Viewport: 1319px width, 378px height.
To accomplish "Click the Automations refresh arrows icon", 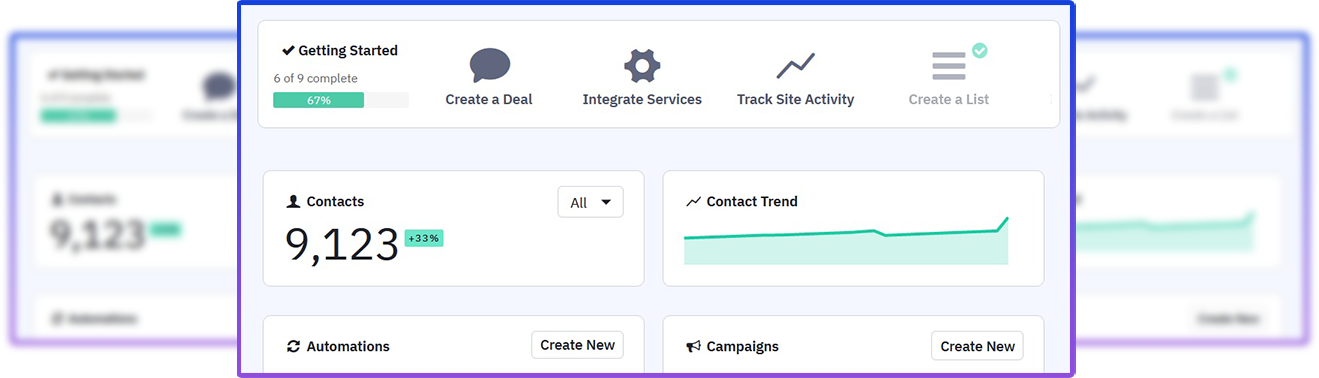I will click(x=293, y=347).
